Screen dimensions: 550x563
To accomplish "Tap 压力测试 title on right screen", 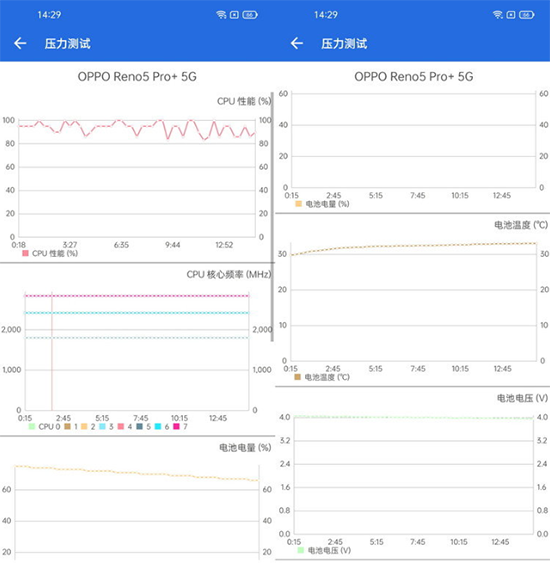I will (344, 44).
